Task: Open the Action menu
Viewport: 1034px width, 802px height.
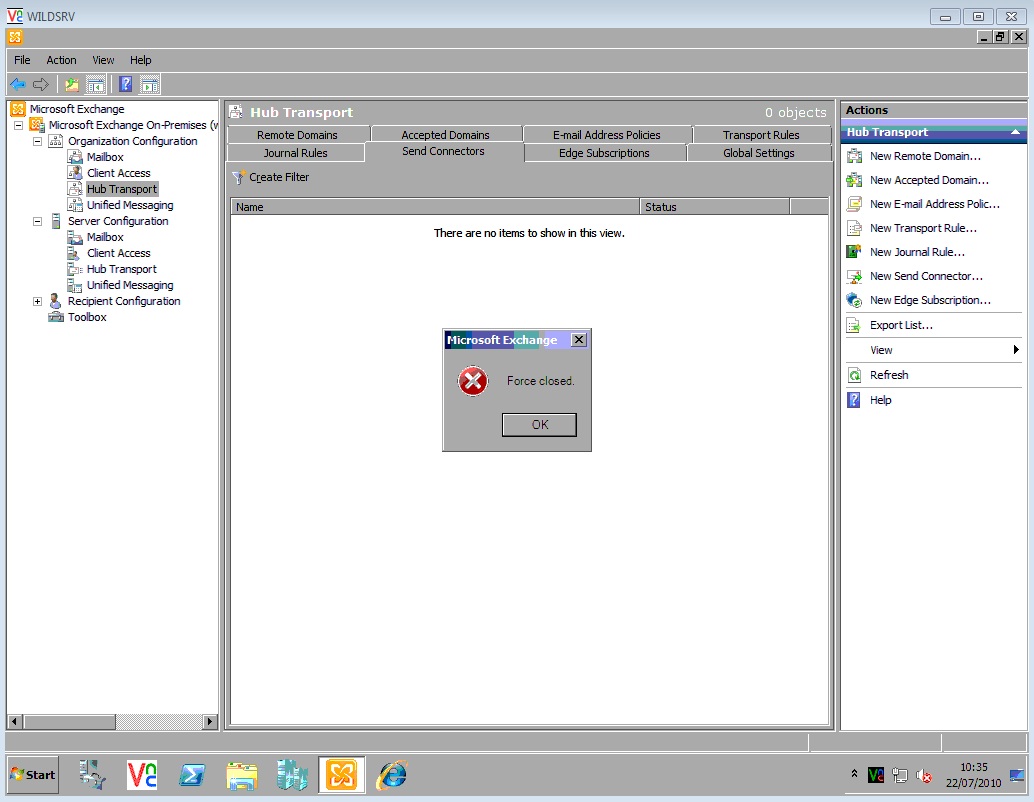Action: click(x=61, y=60)
